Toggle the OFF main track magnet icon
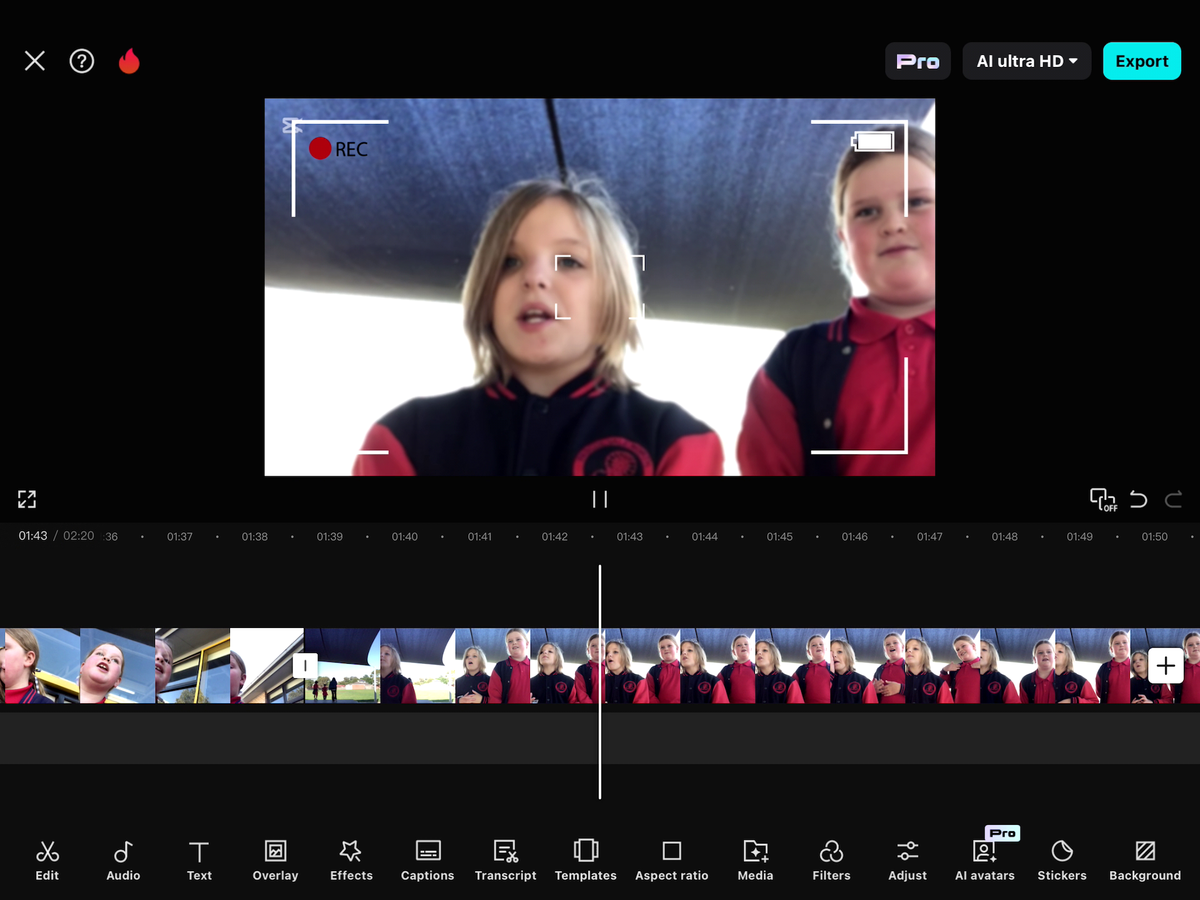This screenshot has height=900, width=1200. point(1103,499)
